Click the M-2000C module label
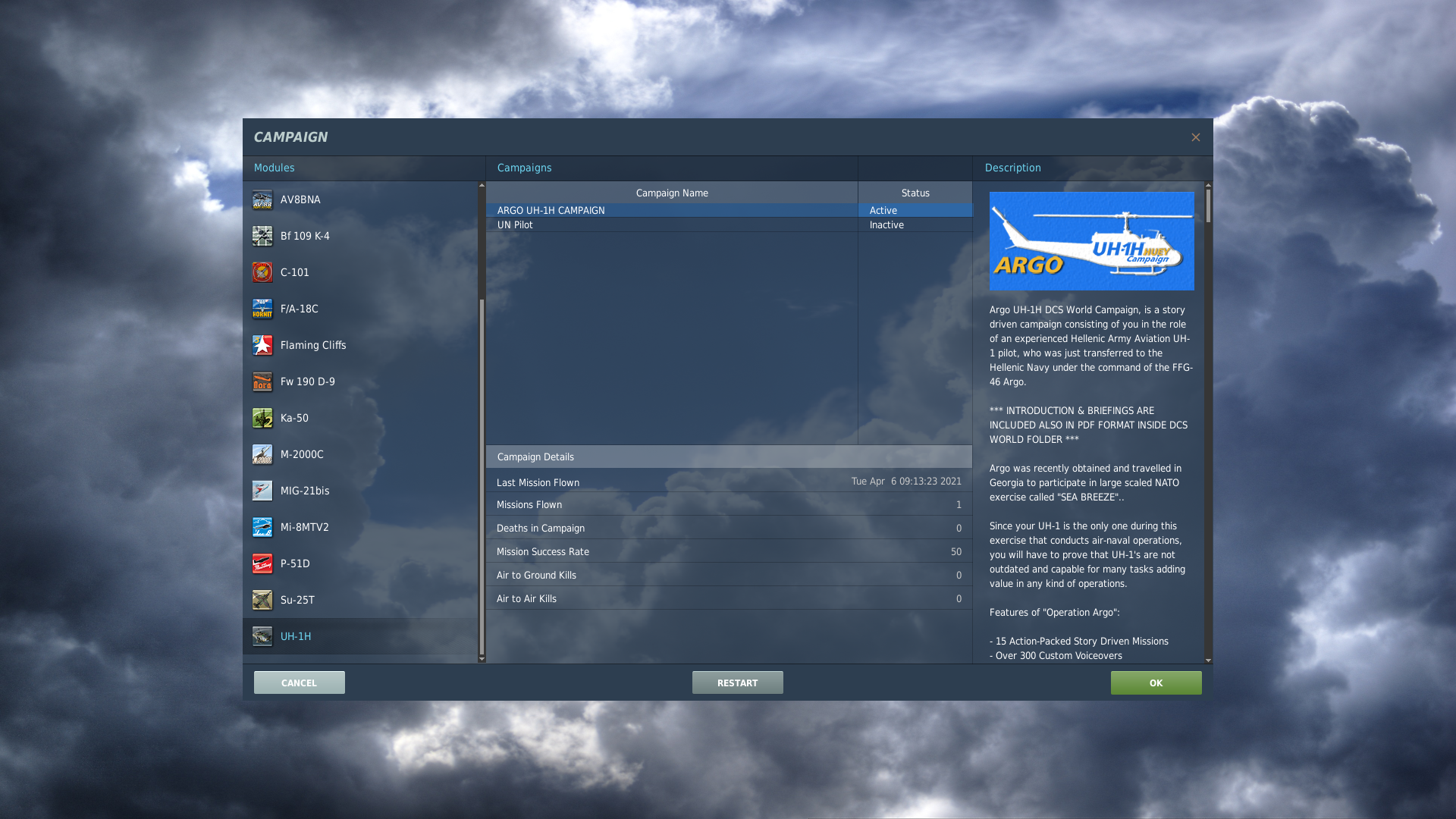 click(x=302, y=454)
